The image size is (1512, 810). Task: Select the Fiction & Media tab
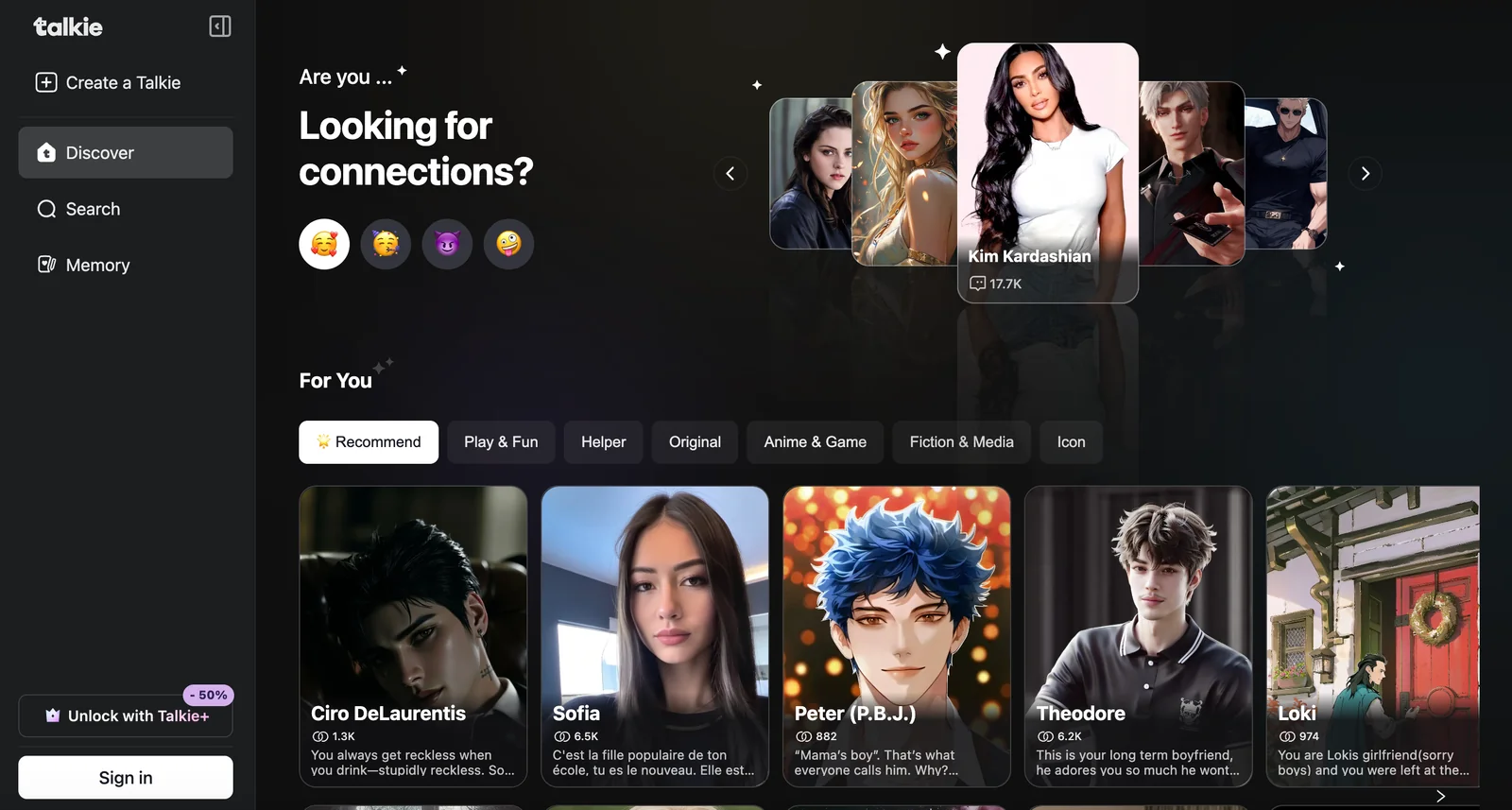(x=961, y=441)
